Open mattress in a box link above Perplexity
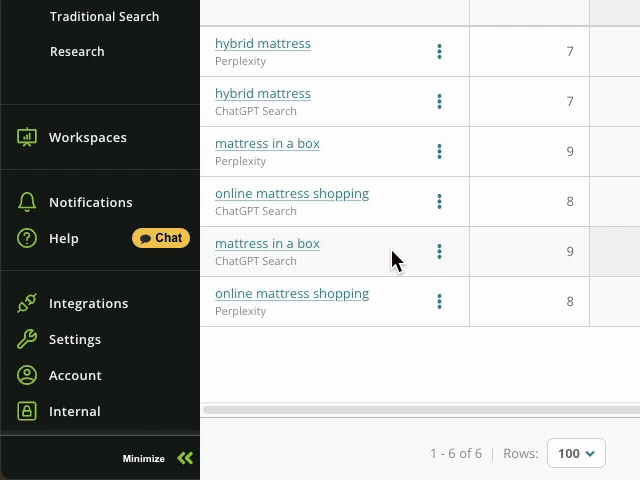This screenshot has height=480, width=640. pyautogui.click(x=267, y=144)
